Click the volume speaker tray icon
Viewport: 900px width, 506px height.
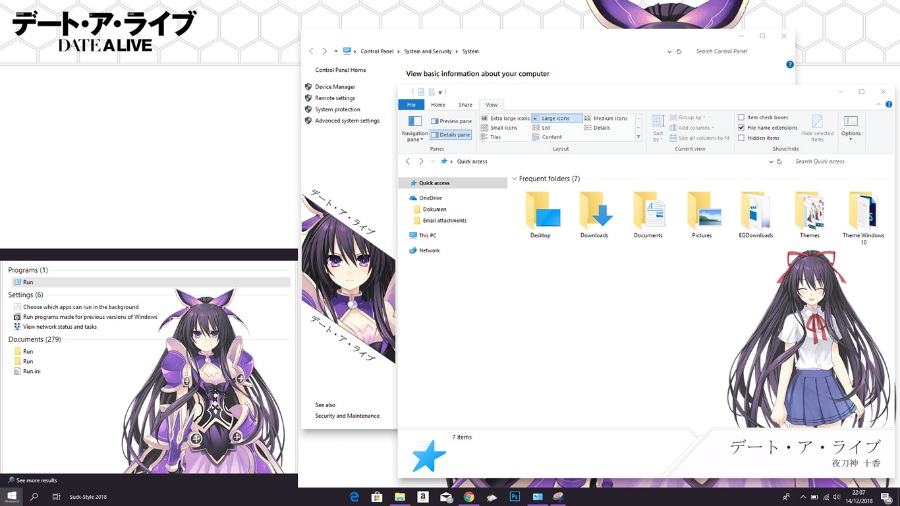[x=837, y=497]
